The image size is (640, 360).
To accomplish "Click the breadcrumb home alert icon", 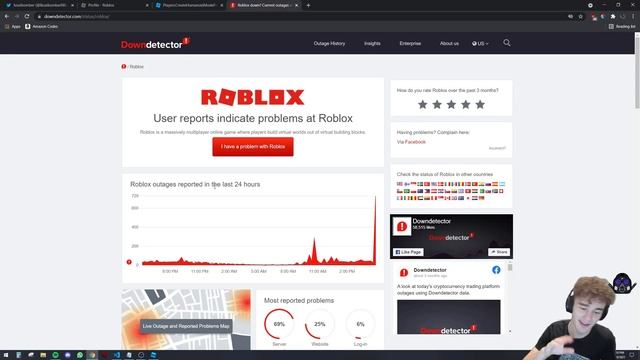I will point(124,66).
